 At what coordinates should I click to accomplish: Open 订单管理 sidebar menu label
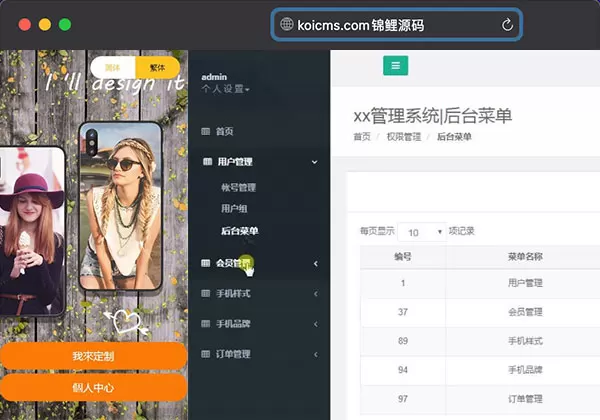click(233, 354)
